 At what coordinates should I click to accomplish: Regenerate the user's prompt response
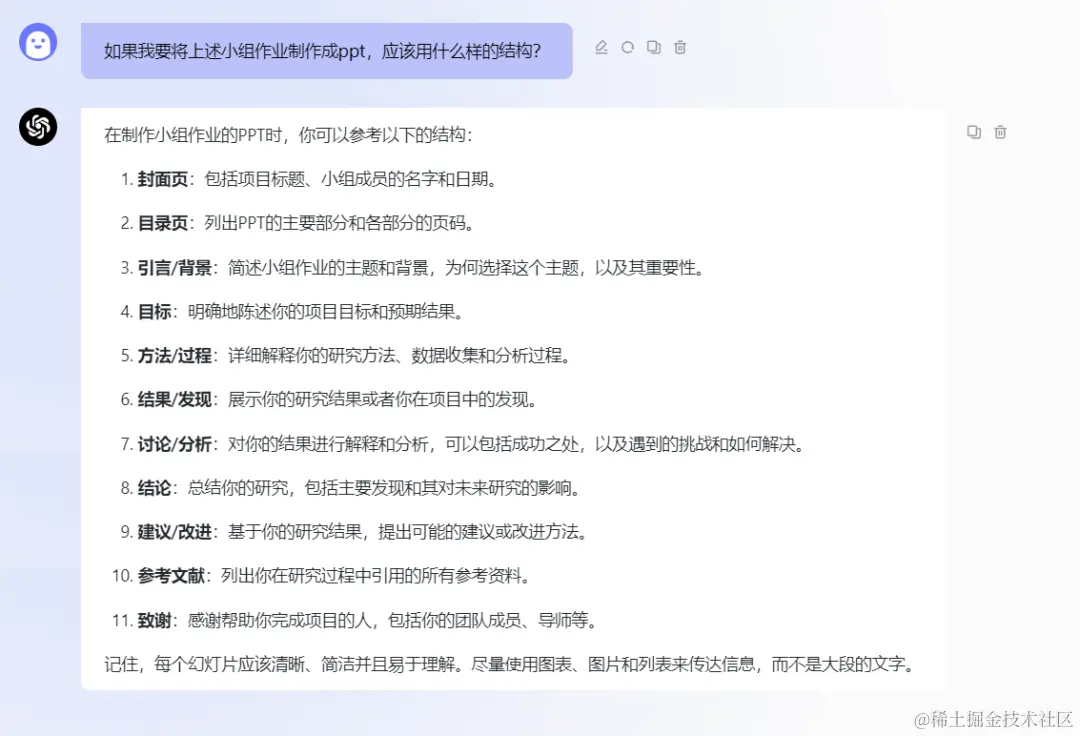pyautogui.click(x=627, y=47)
